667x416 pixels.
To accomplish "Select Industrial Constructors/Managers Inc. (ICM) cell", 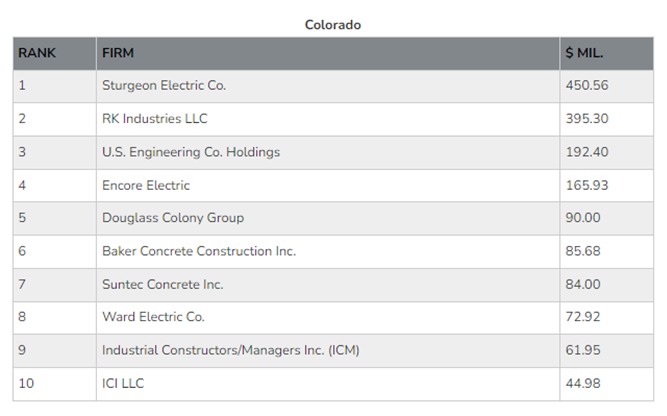I will tap(230, 350).
